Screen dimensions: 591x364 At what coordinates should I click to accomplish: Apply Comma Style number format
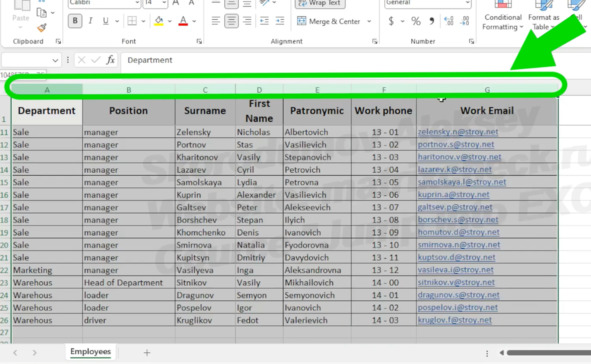click(431, 21)
